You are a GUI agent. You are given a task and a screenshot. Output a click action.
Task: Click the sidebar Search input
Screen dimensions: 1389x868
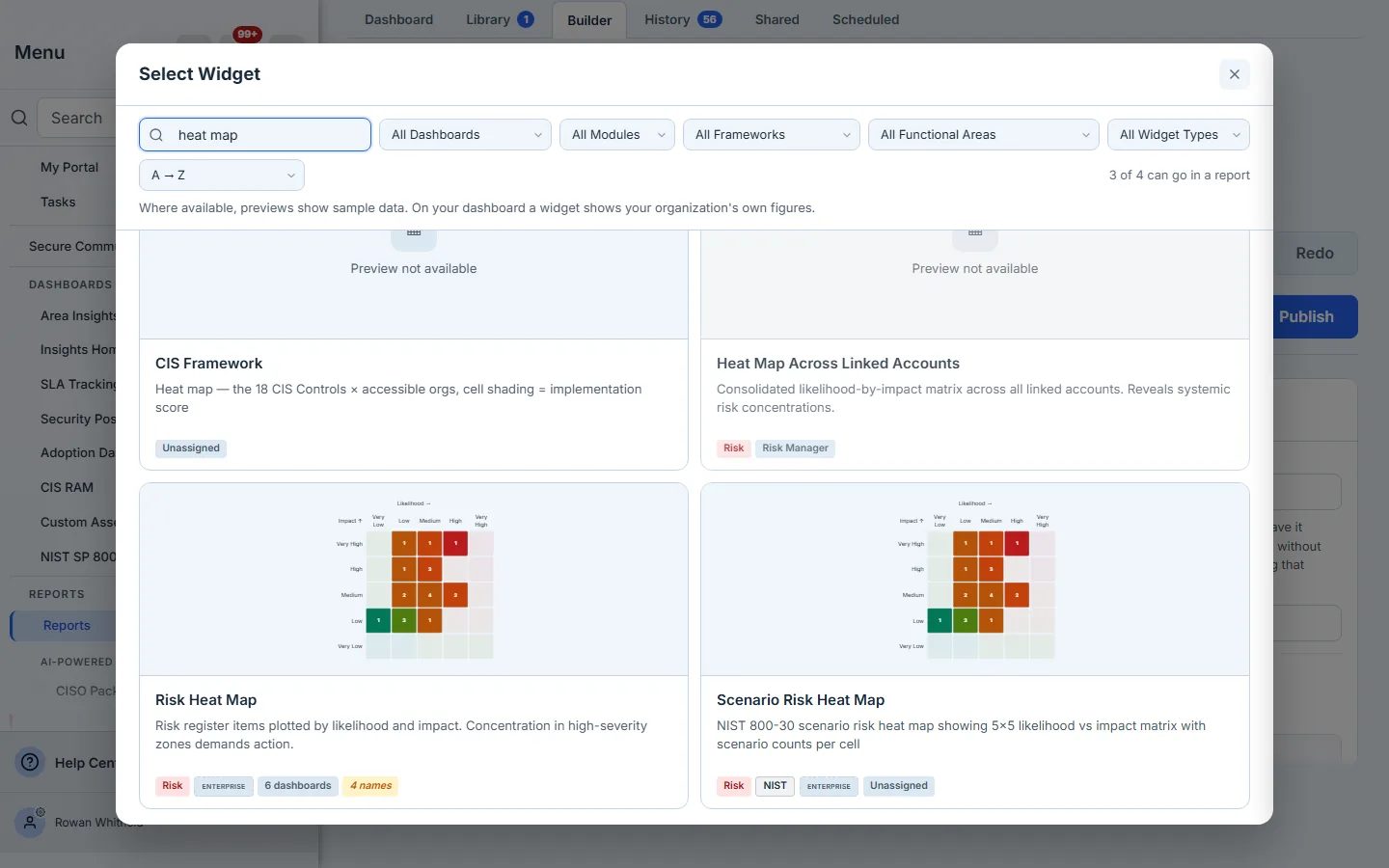76,118
